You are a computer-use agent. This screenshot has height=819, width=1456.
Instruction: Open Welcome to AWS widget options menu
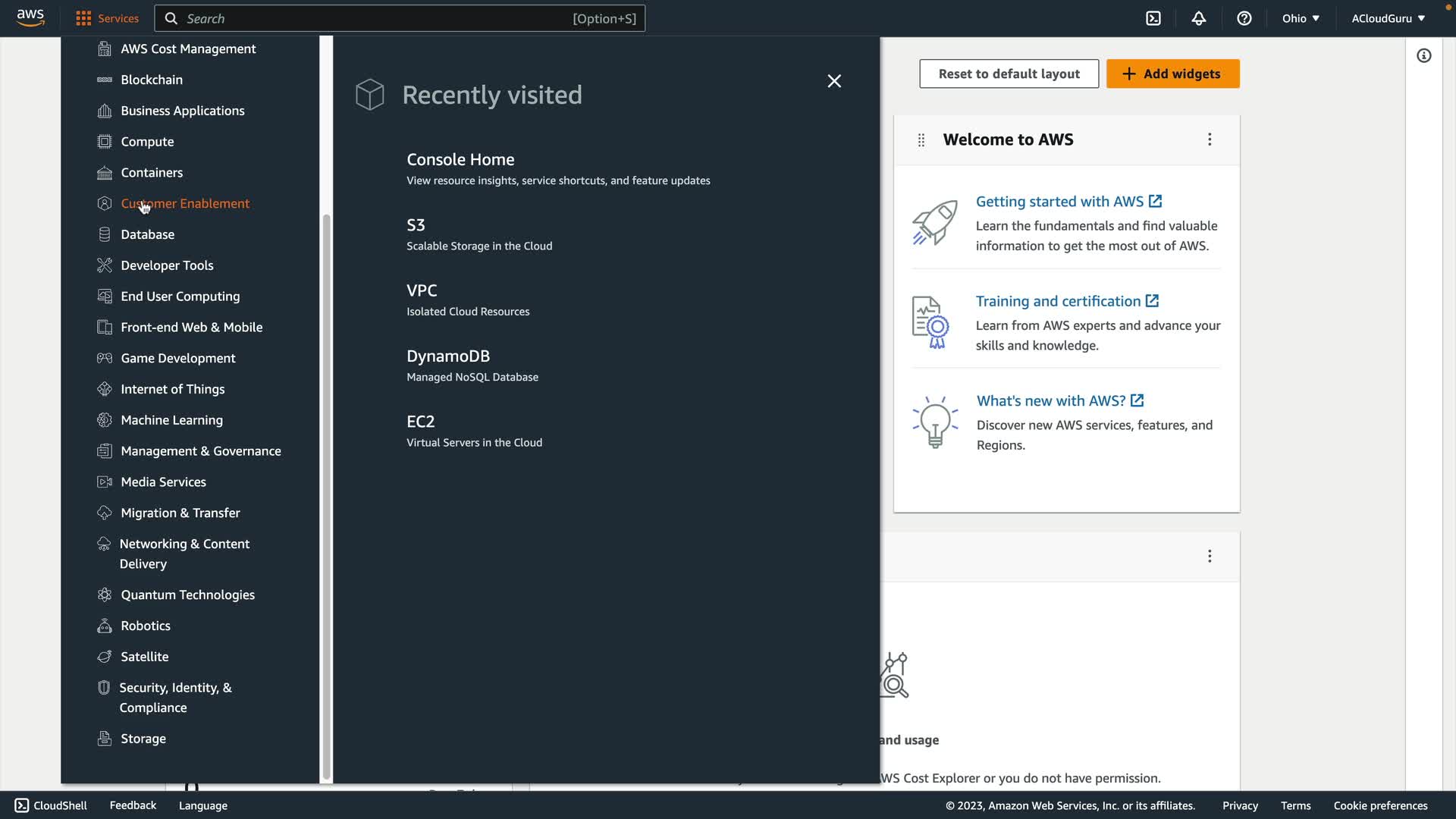tap(1209, 140)
